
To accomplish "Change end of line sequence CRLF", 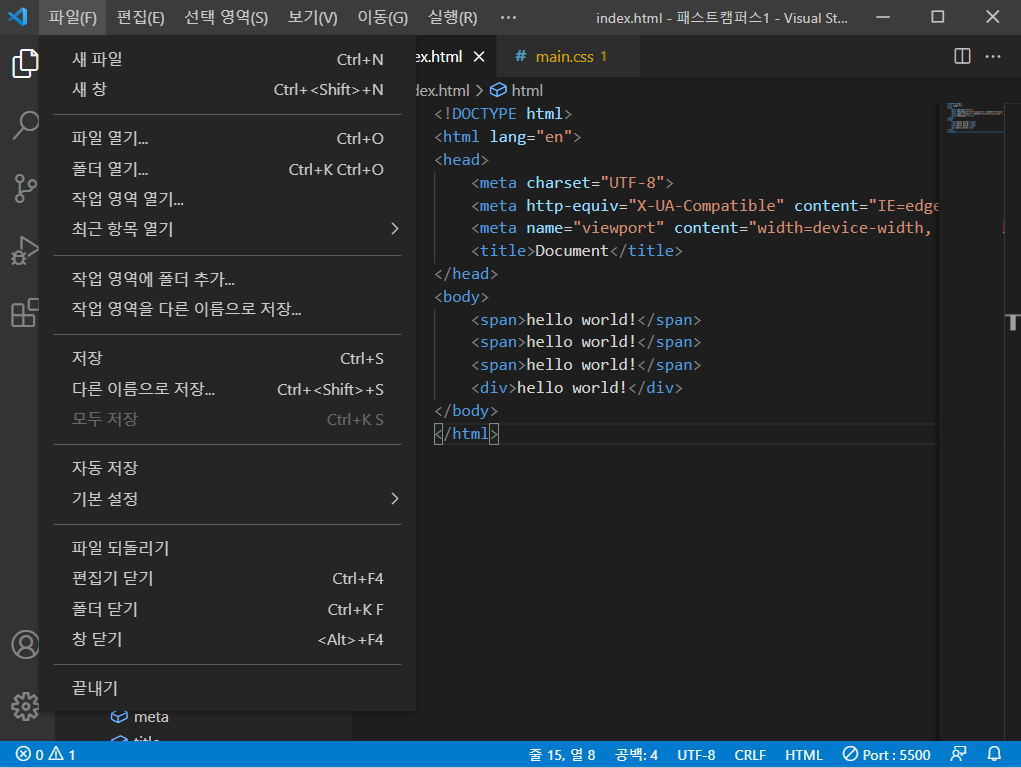I will 750,755.
